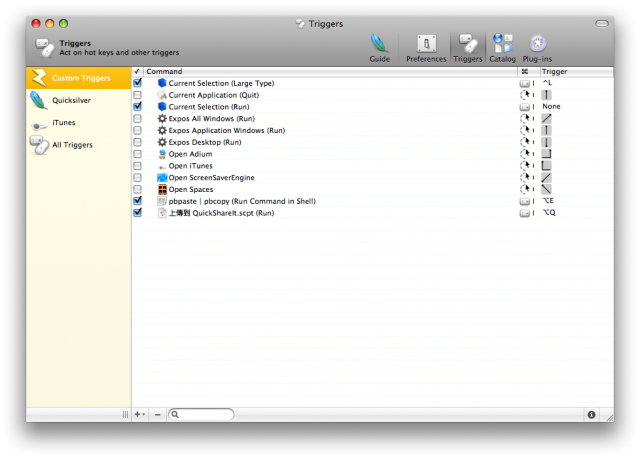Click gesture icon for Current Application (Quit)
The image size is (640, 458).
point(546,95)
